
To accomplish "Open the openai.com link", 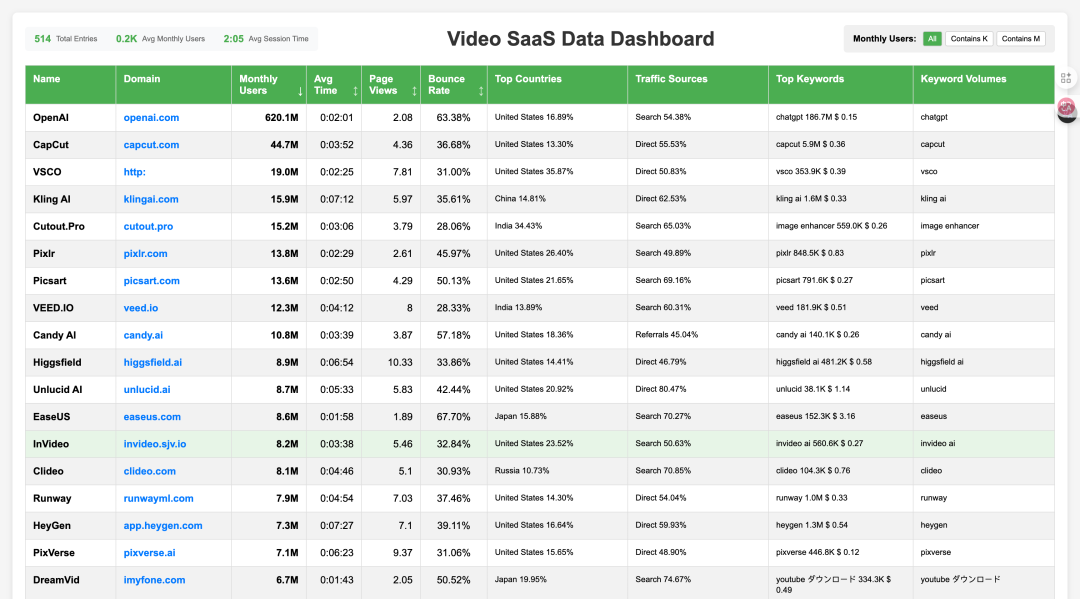I will (151, 118).
